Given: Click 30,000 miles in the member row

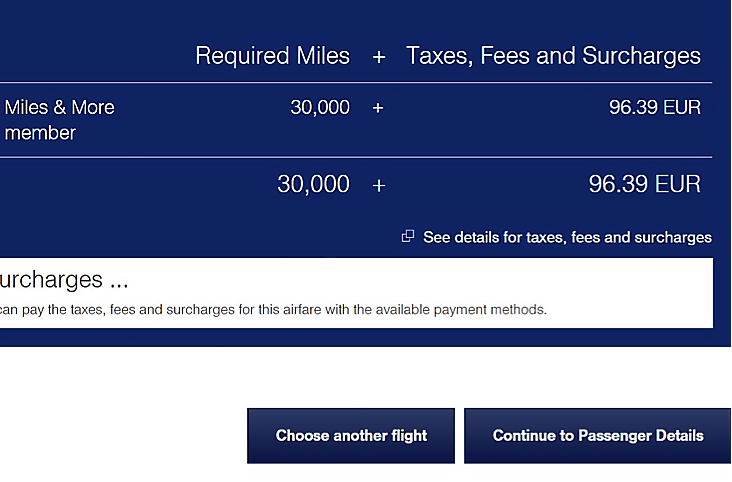Looking at the screenshot, I should click(320, 107).
